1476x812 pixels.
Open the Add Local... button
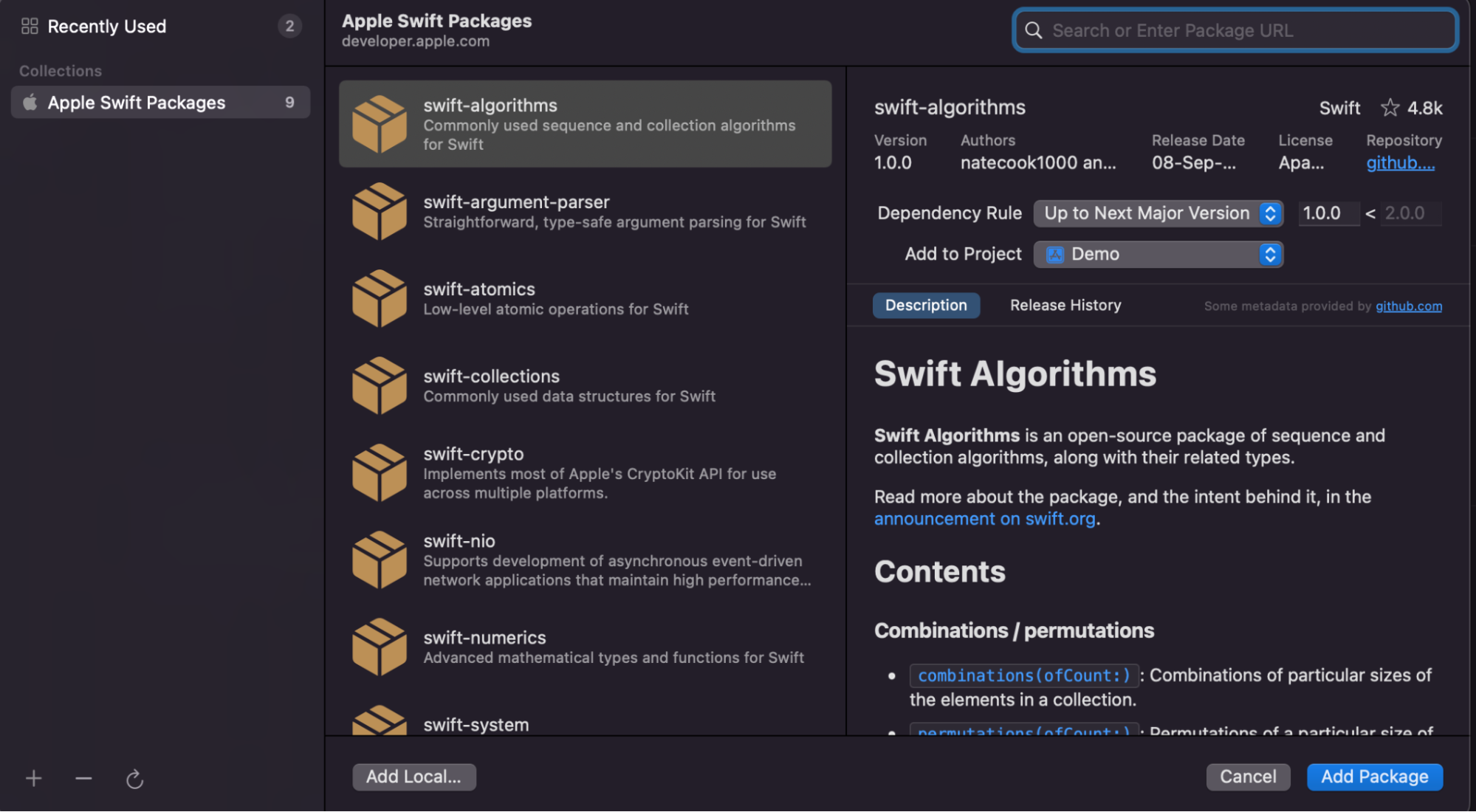tap(413, 777)
